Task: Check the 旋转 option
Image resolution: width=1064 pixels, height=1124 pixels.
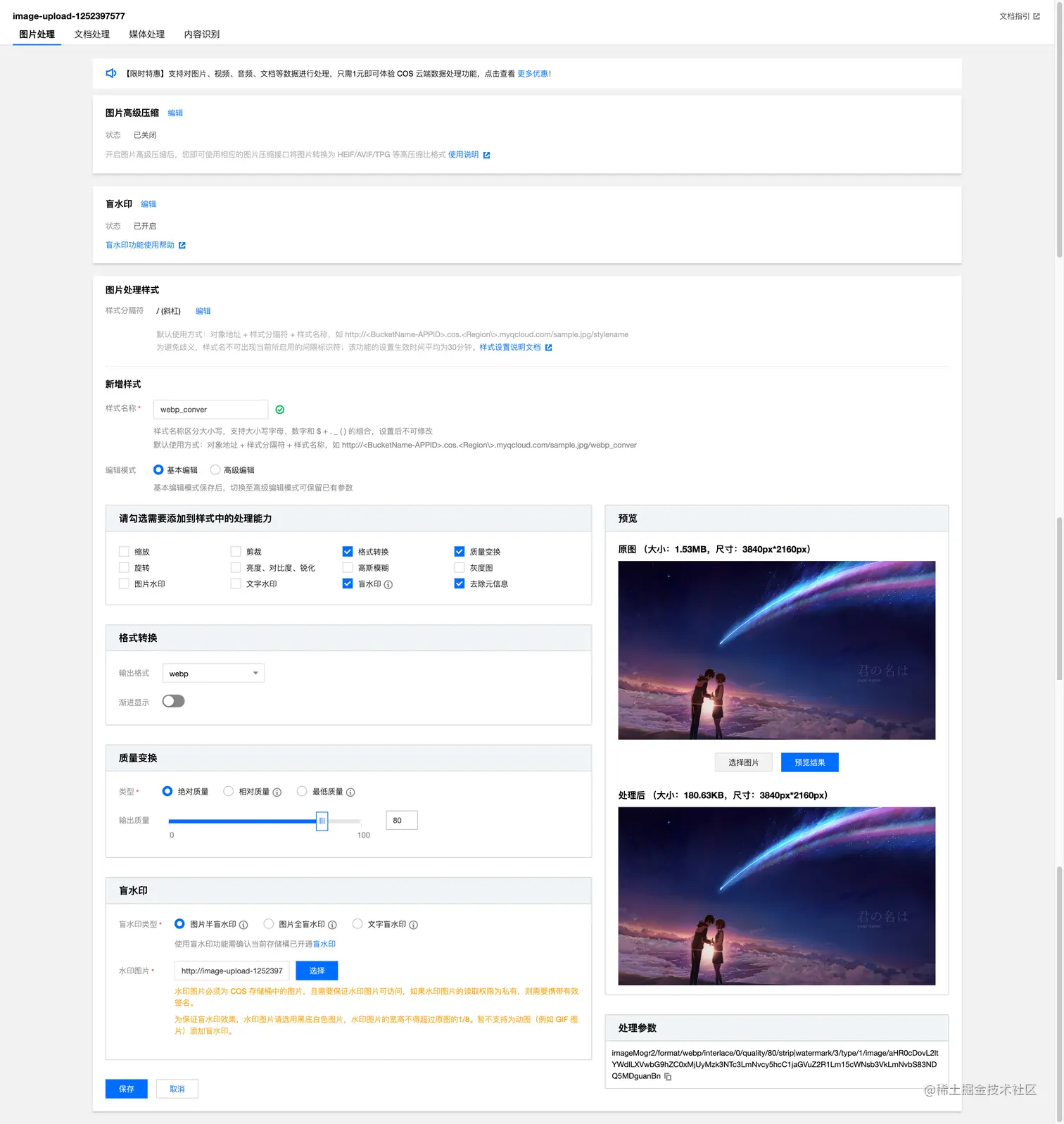Action: [x=124, y=567]
